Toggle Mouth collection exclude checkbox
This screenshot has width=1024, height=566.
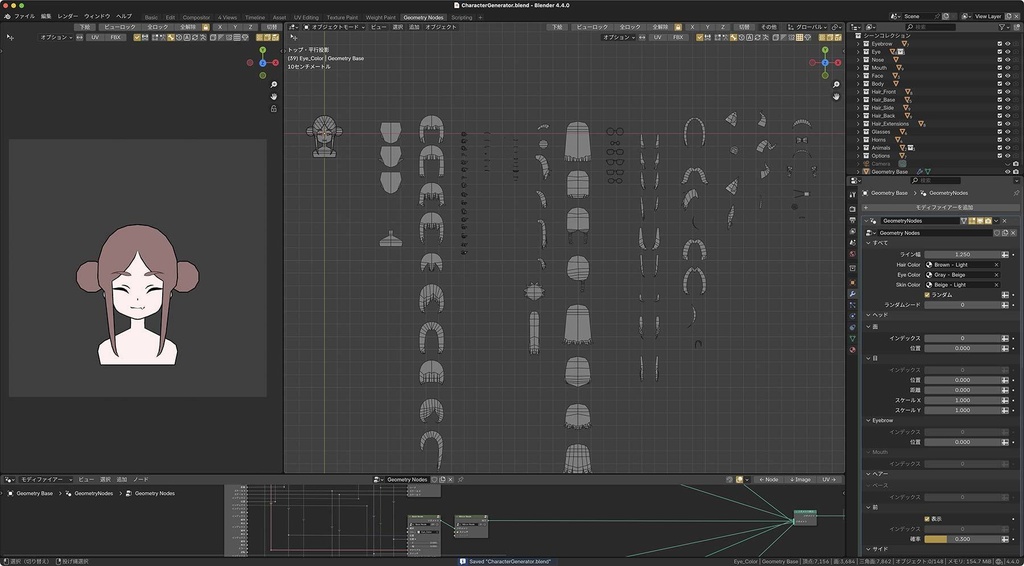999,68
